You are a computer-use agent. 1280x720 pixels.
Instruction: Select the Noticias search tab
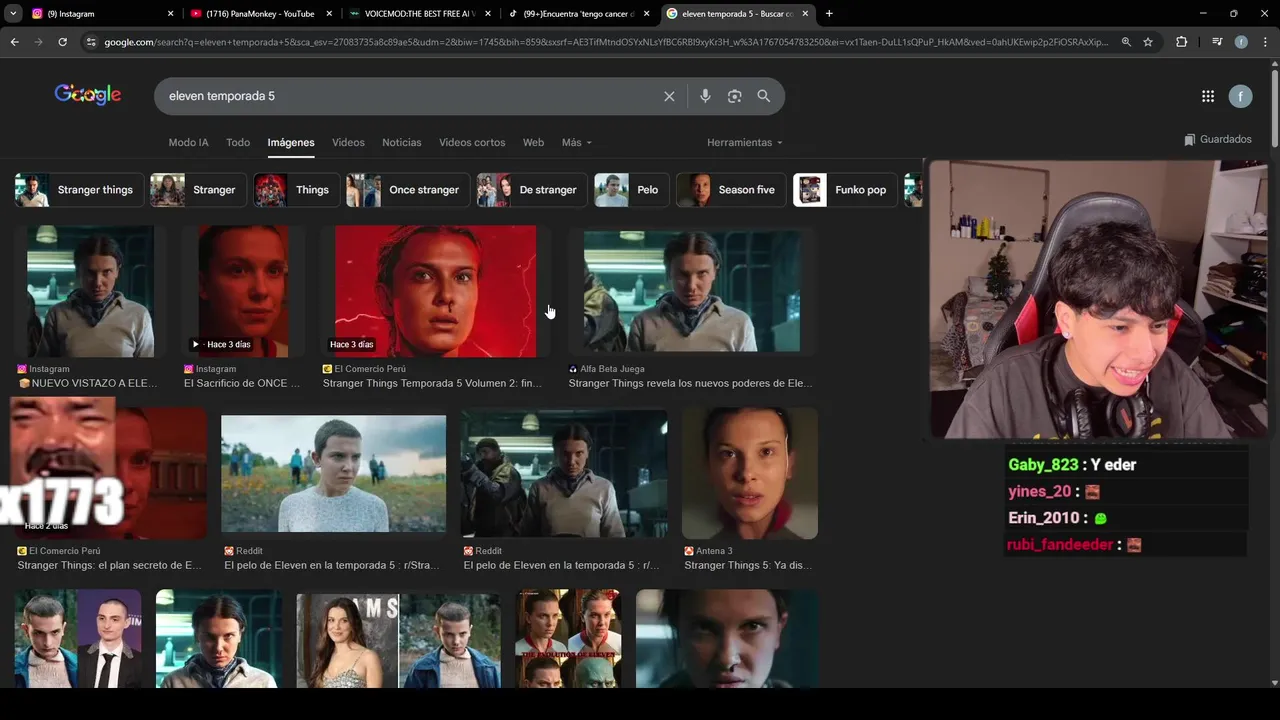coord(402,143)
